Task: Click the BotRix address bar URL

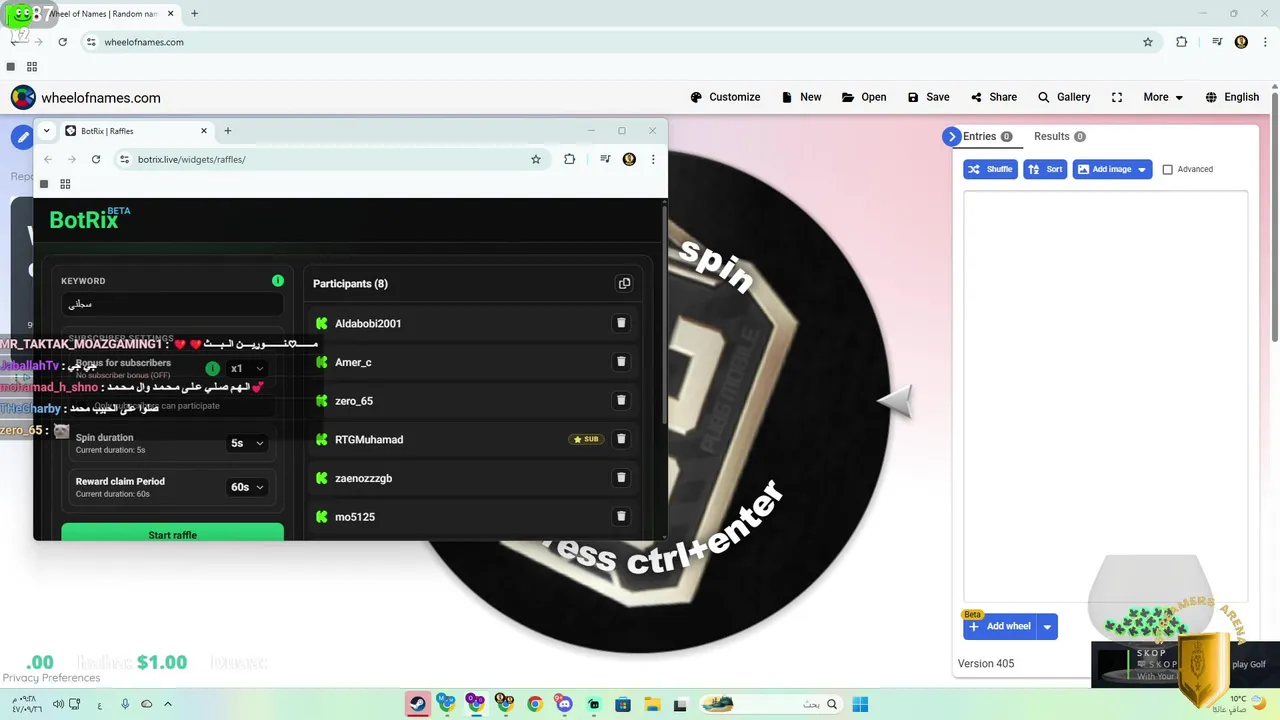Action: [192, 159]
